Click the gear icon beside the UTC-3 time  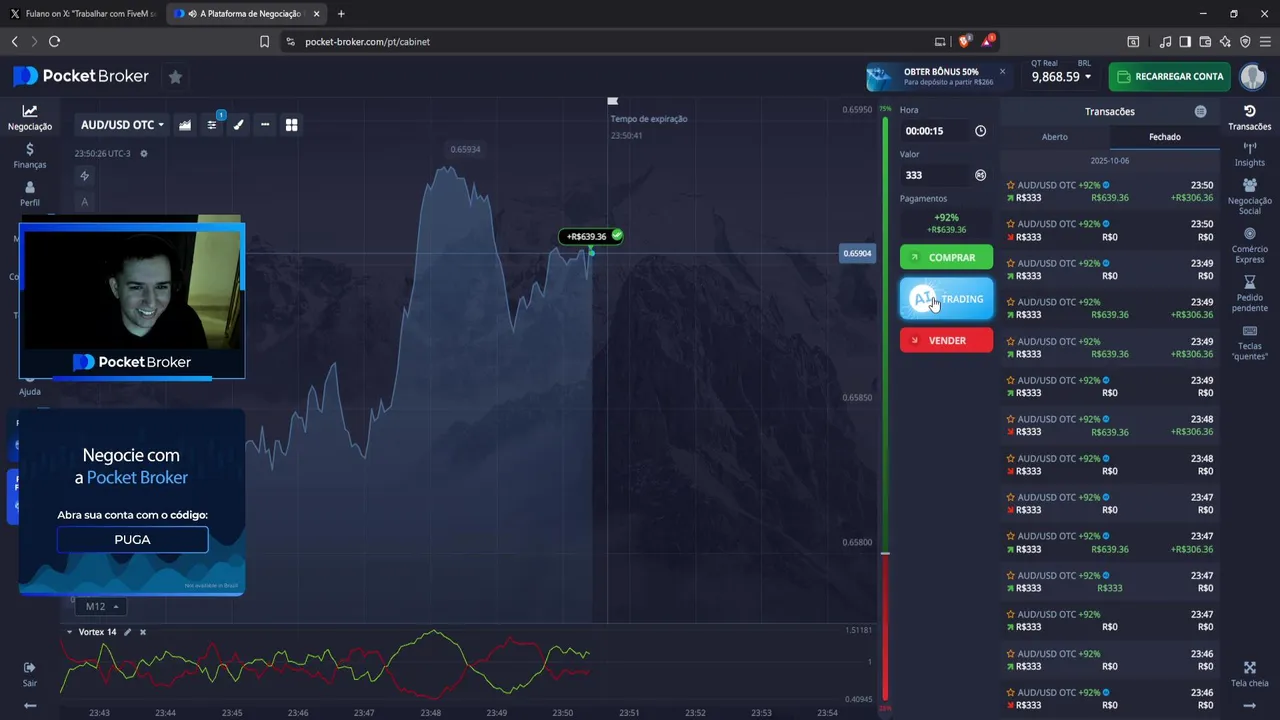pos(144,154)
